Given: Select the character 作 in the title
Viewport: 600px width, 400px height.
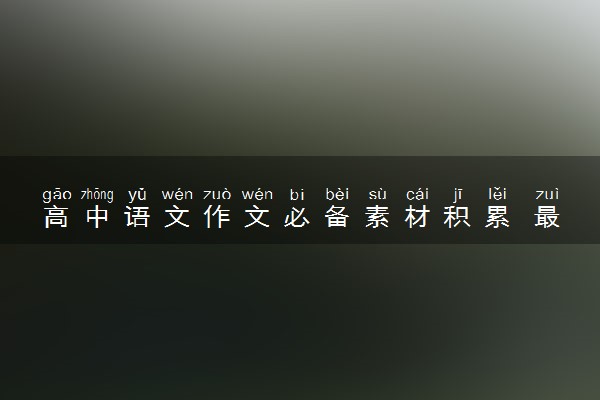Looking at the screenshot, I should [x=217, y=217].
